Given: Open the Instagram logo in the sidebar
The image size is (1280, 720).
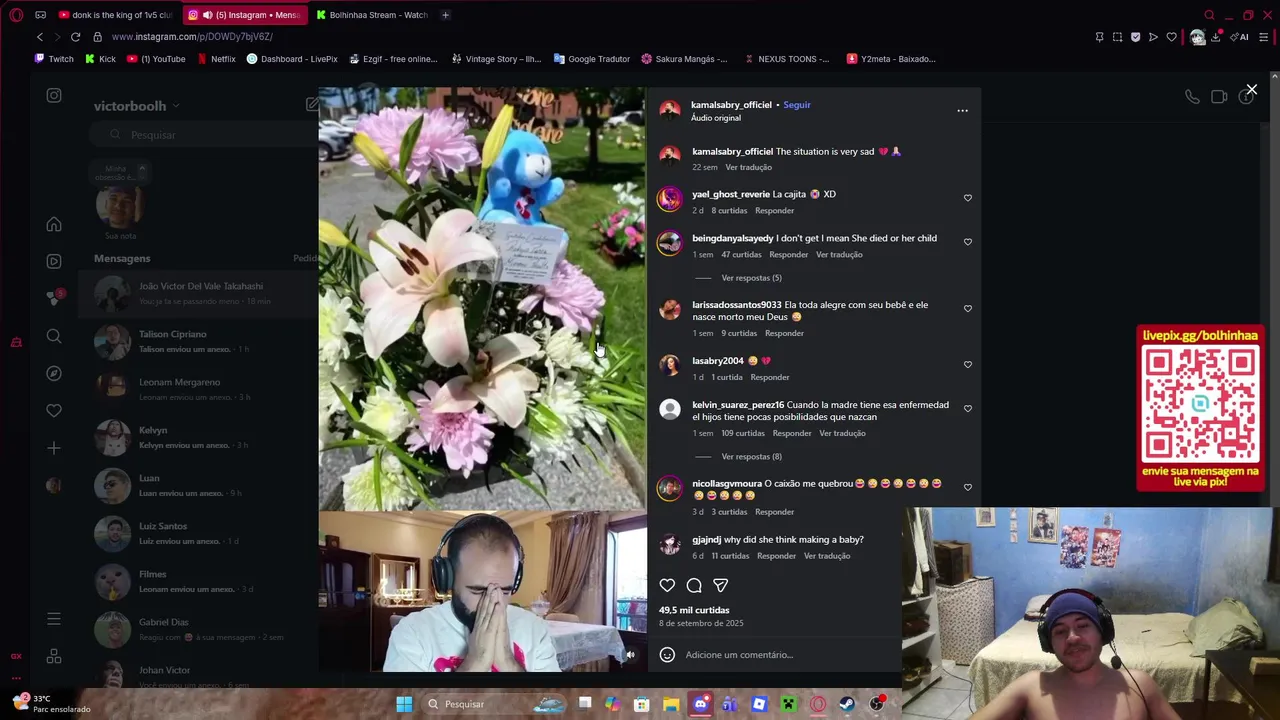Looking at the screenshot, I should [x=54, y=96].
